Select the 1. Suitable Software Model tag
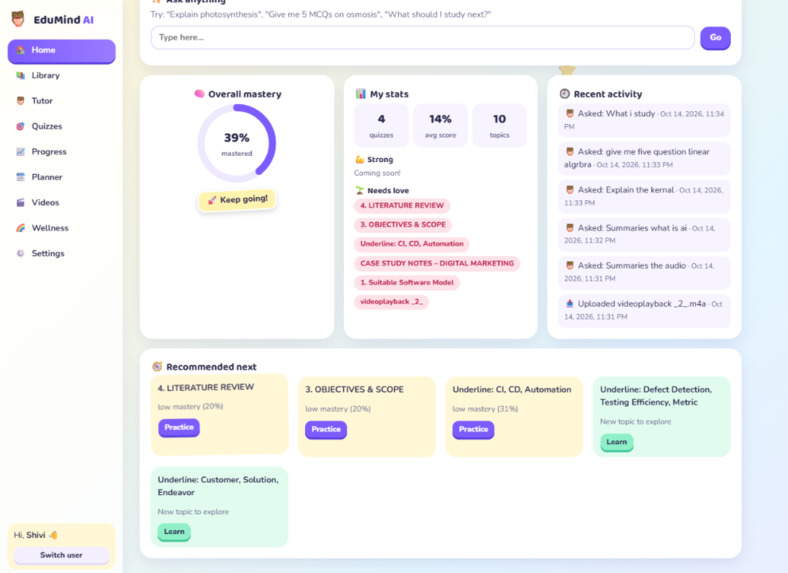Viewport: 788px width, 573px height. click(x=407, y=282)
